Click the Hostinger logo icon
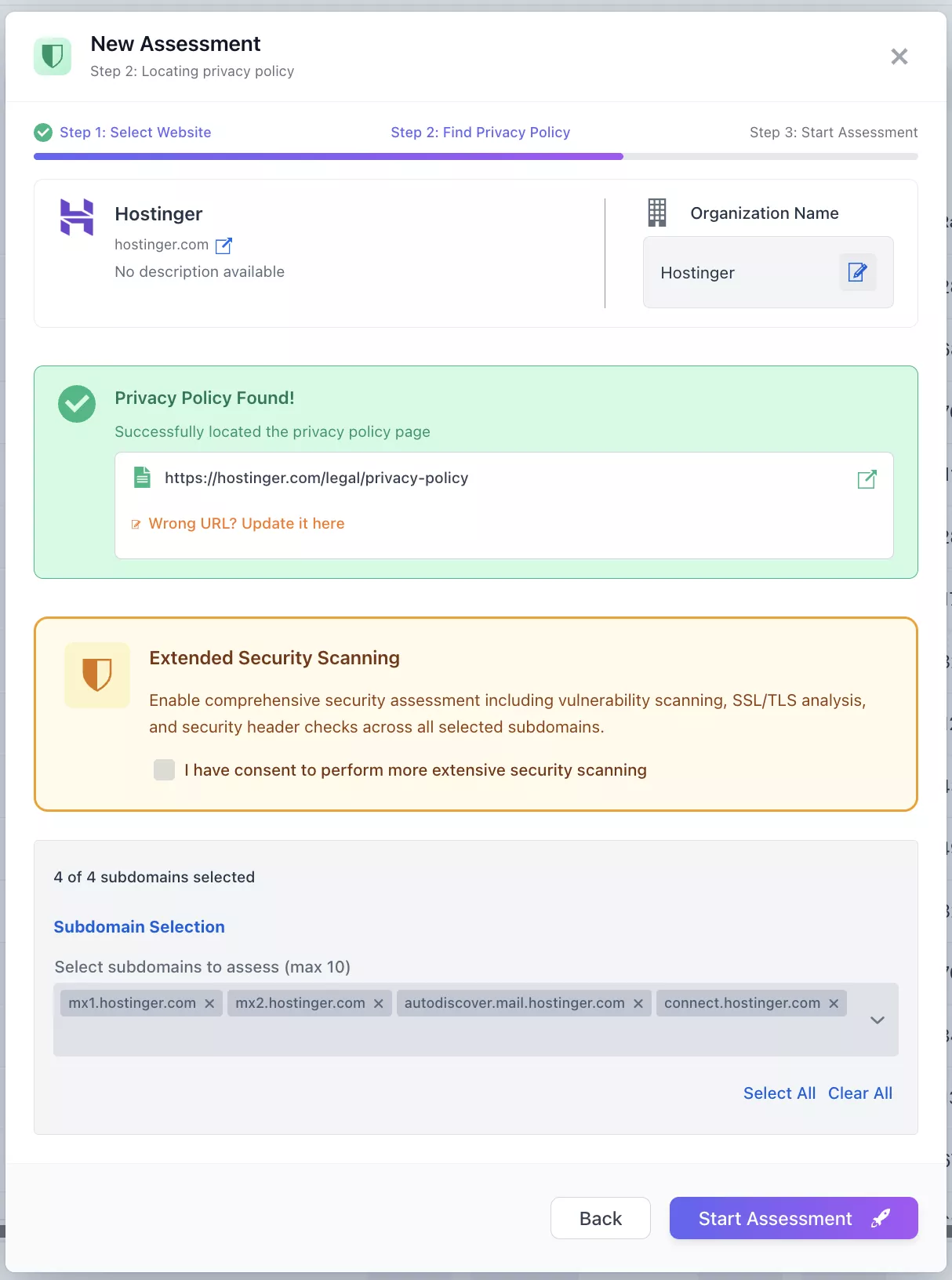952x1280 pixels. (77, 216)
